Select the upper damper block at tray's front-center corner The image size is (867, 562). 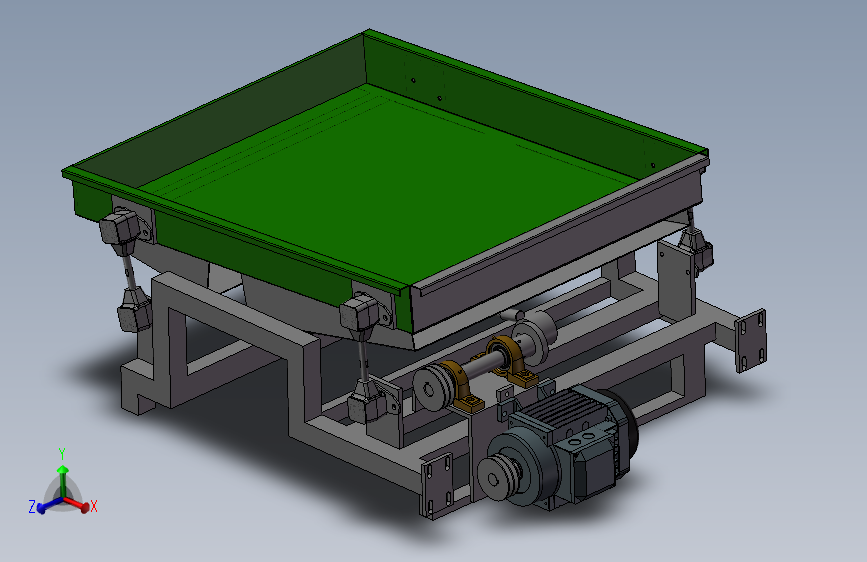pos(359,313)
